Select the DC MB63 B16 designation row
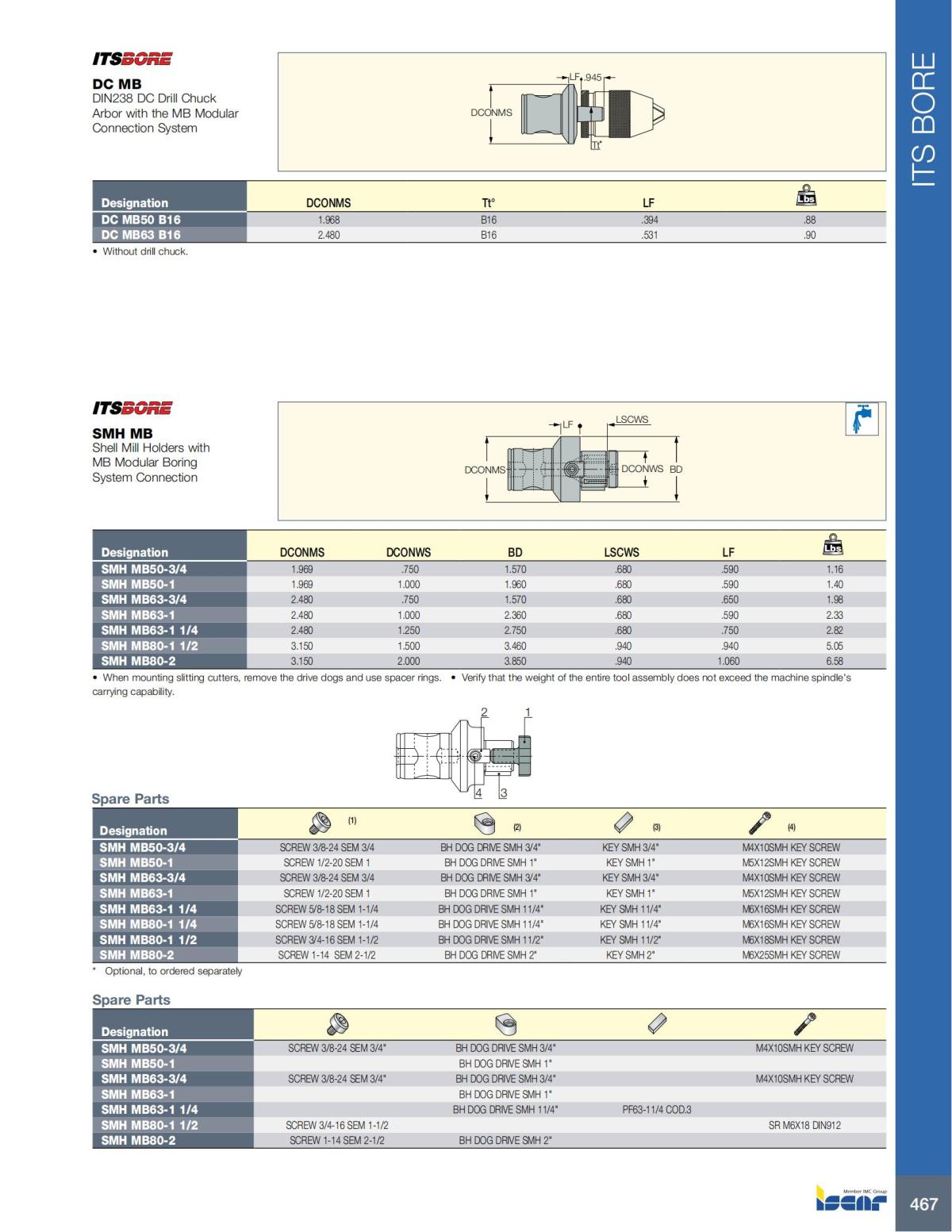The height and width of the screenshot is (1232, 952). click(489, 235)
